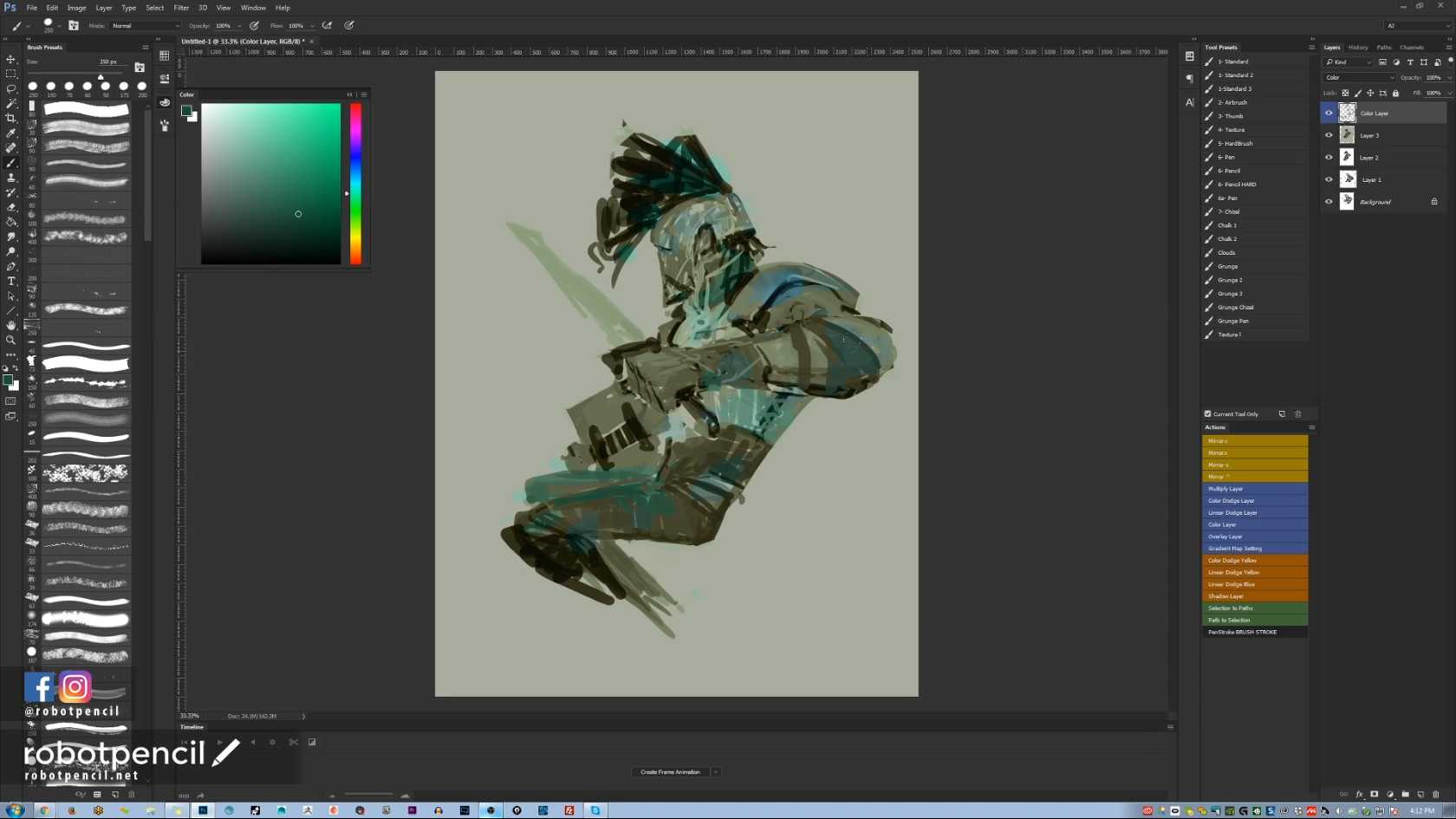The image size is (1456, 819).
Task: Open the Brushes panel icon with paint cup
Action: 165,125
